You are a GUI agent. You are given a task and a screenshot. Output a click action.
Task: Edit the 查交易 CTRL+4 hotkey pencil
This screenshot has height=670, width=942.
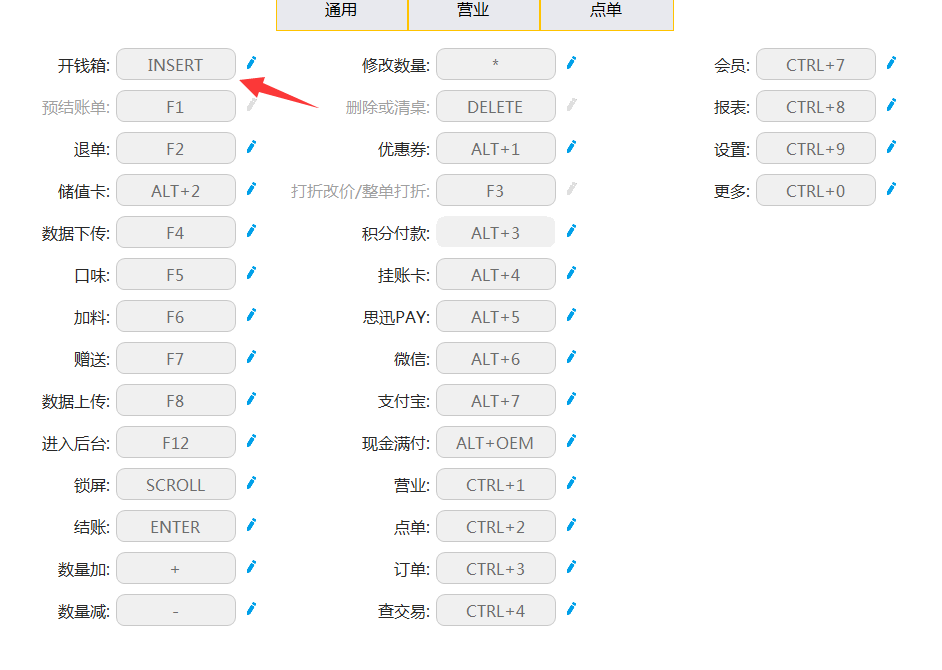click(571, 609)
